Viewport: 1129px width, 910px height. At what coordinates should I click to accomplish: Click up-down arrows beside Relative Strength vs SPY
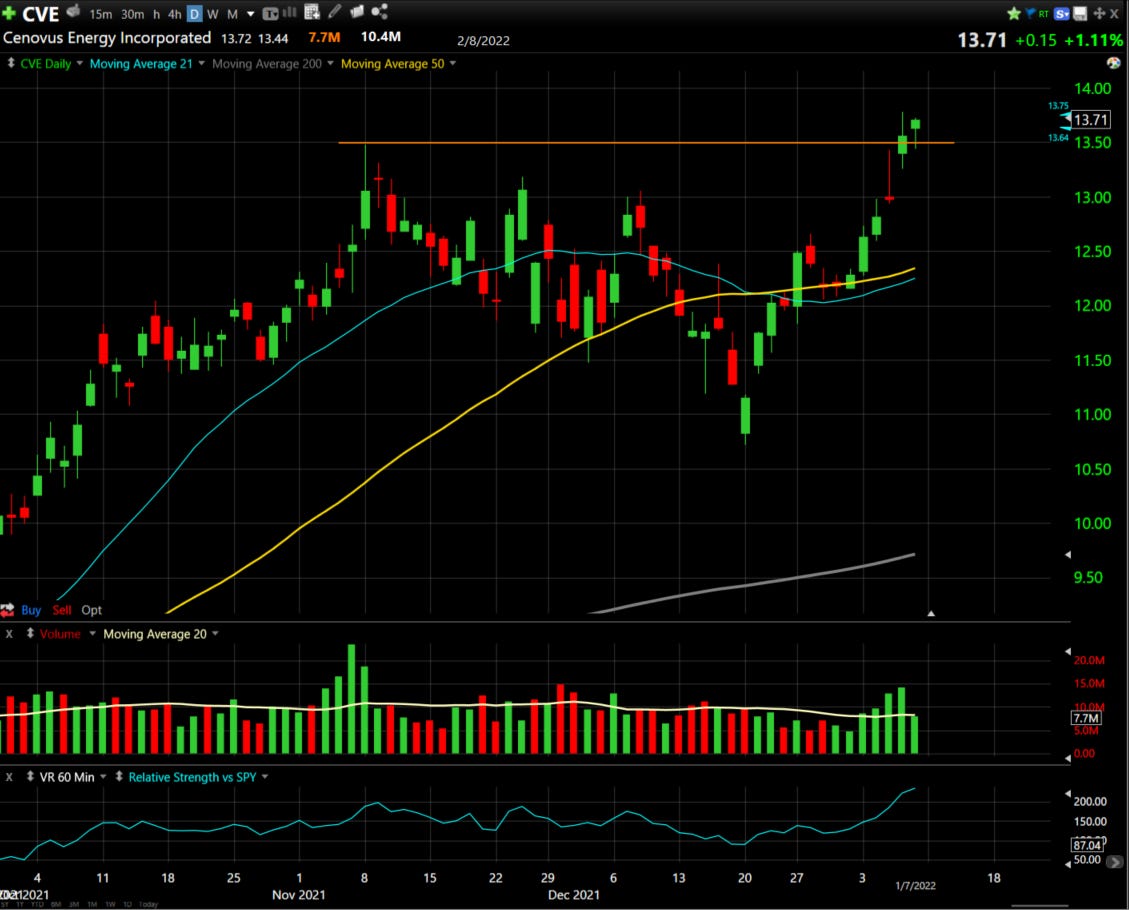tap(119, 777)
